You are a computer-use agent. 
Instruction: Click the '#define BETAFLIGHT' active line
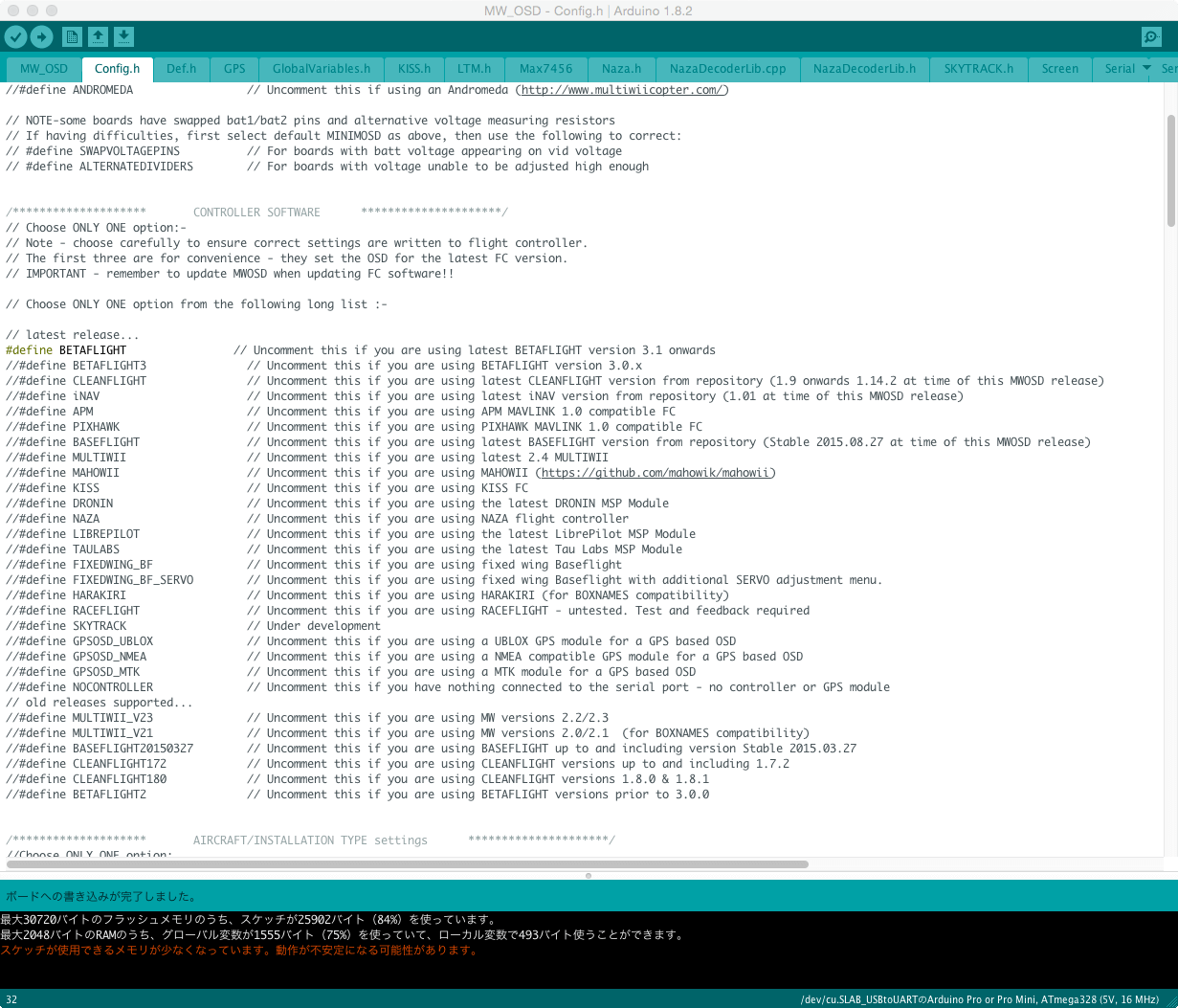click(360, 350)
